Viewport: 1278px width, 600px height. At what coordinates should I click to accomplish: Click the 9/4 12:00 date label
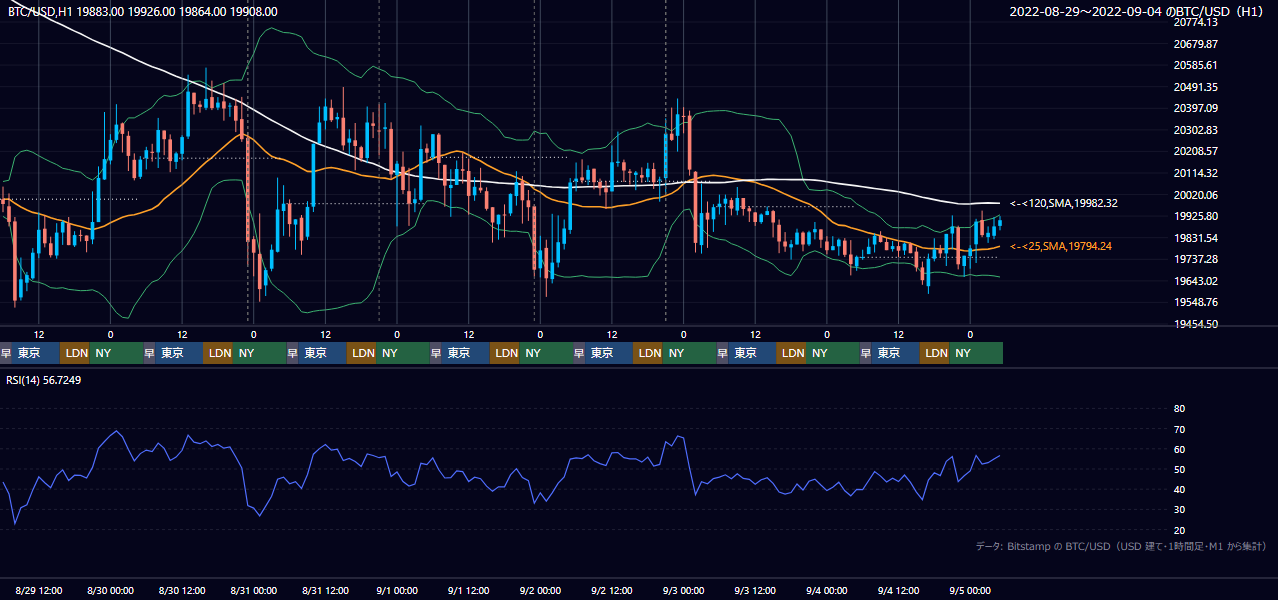[x=898, y=591]
